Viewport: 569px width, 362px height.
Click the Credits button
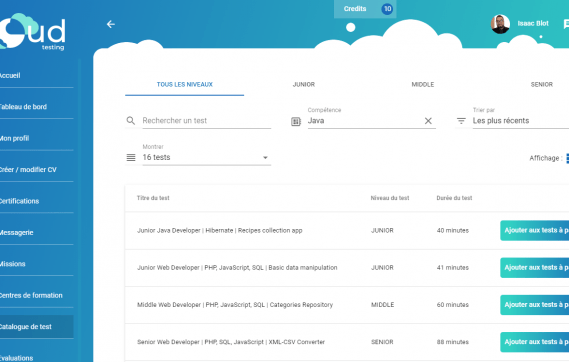coord(365,9)
